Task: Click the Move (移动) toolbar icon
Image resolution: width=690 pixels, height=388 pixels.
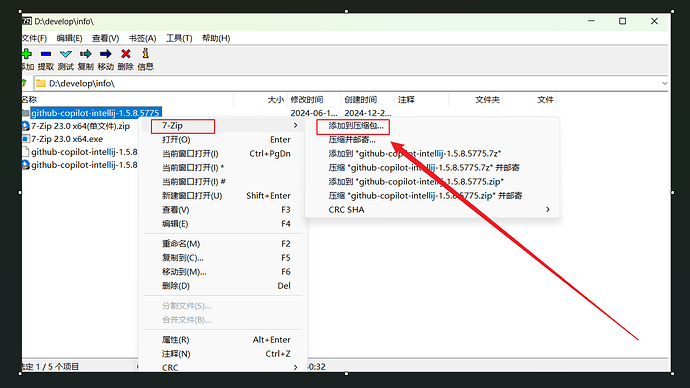Action: point(106,54)
